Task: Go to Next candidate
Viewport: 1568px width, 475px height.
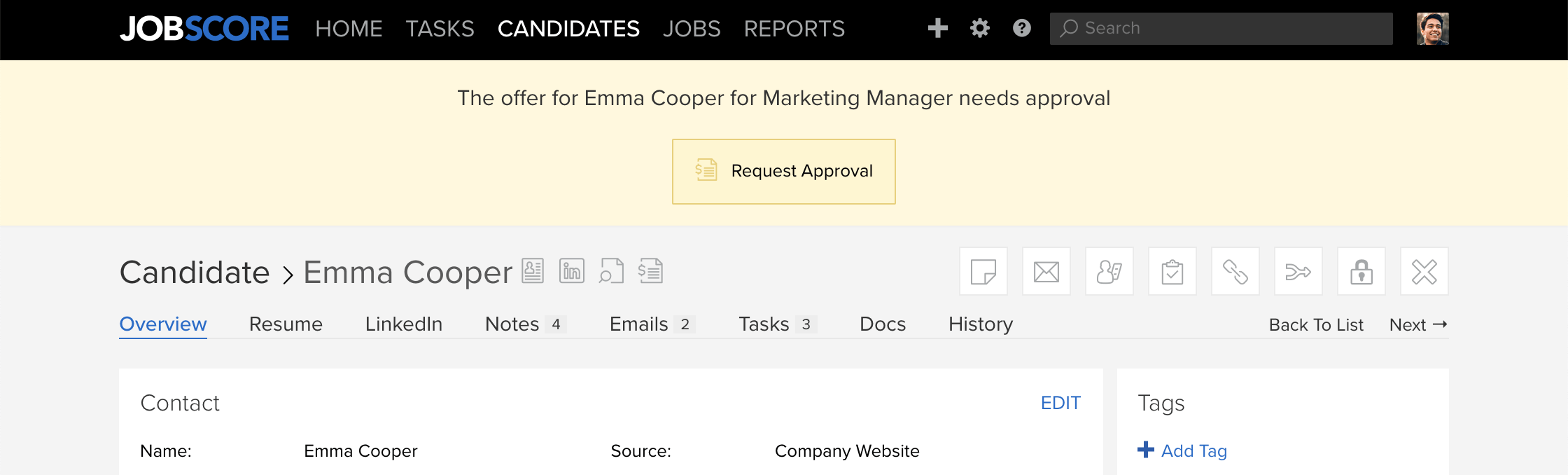Action: [x=1418, y=325]
